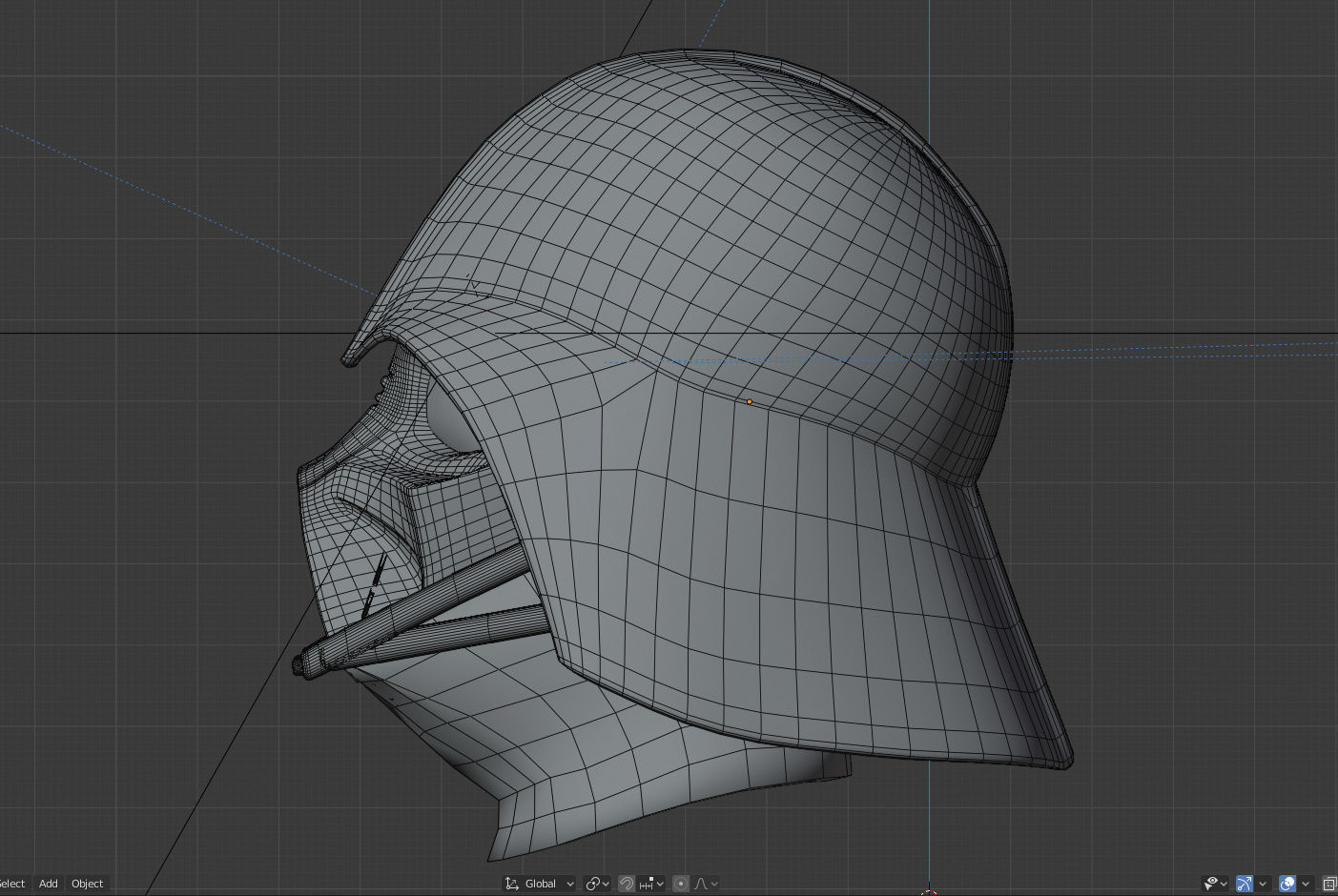This screenshot has width=1338, height=896.
Task: Open the Object menu
Action: (x=87, y=884)
